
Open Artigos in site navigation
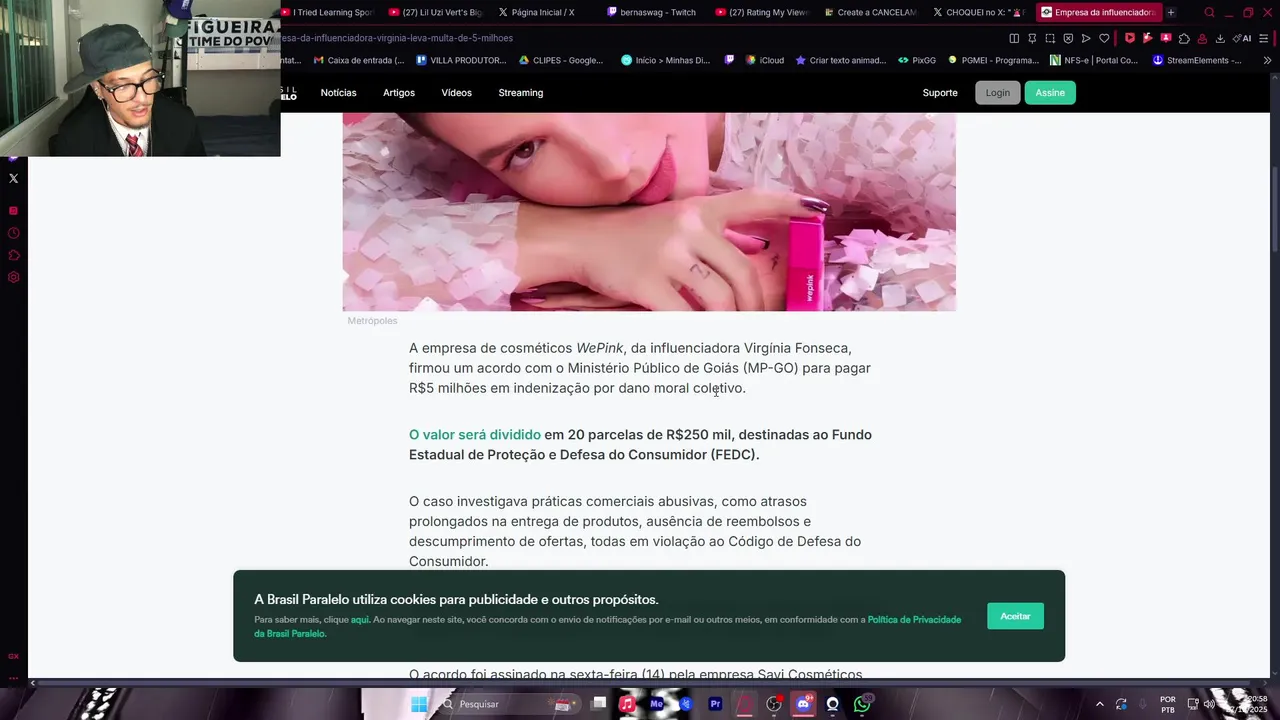click(398, 92)
